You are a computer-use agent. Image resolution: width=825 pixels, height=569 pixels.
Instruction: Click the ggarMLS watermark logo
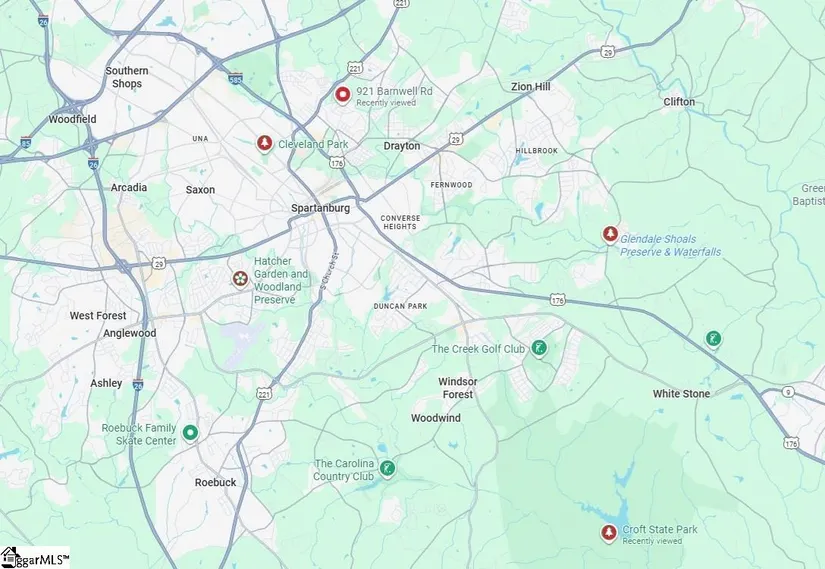click(x=35, y=557)
